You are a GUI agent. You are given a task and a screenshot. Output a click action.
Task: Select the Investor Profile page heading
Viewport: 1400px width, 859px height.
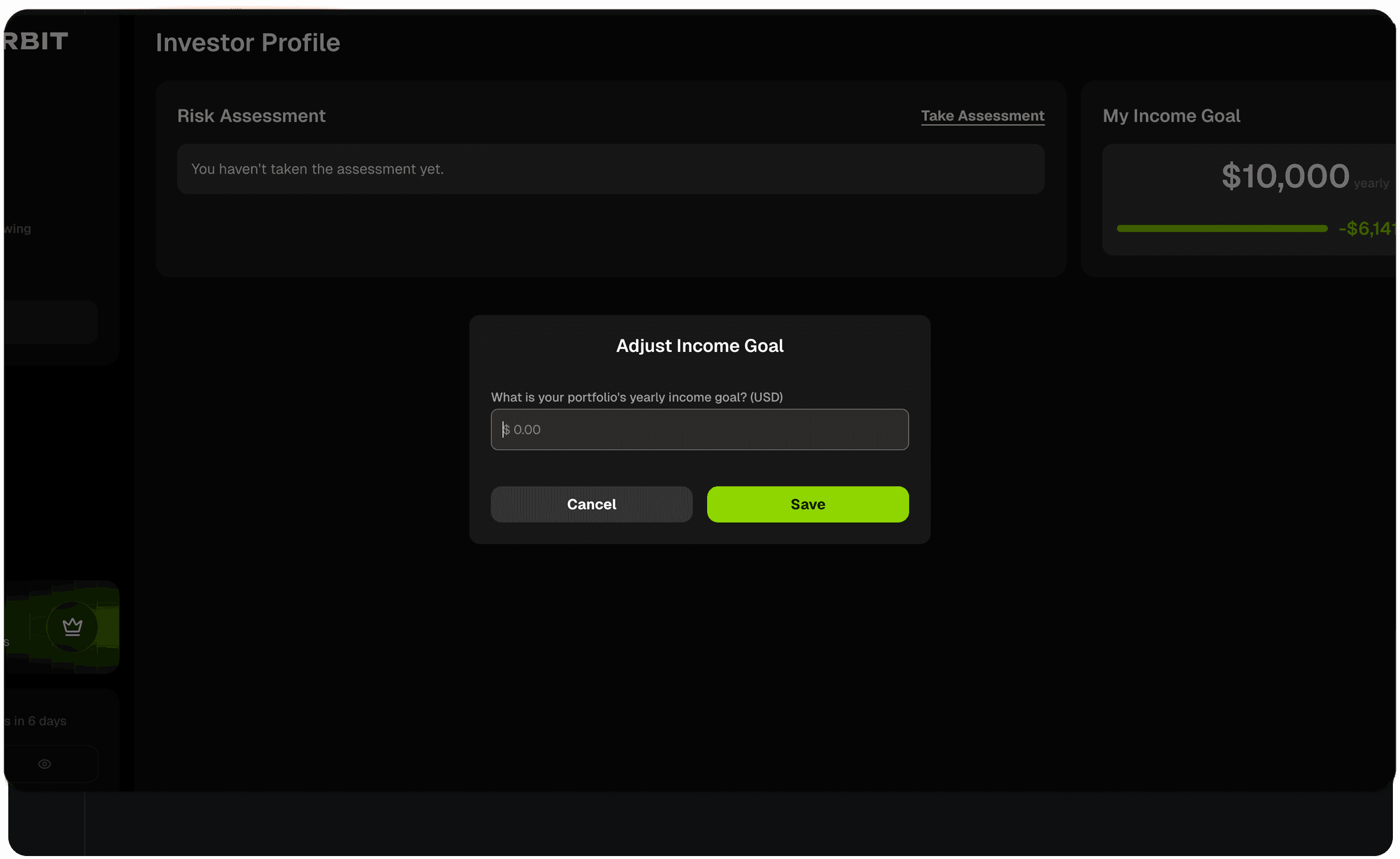click(248, 42)
